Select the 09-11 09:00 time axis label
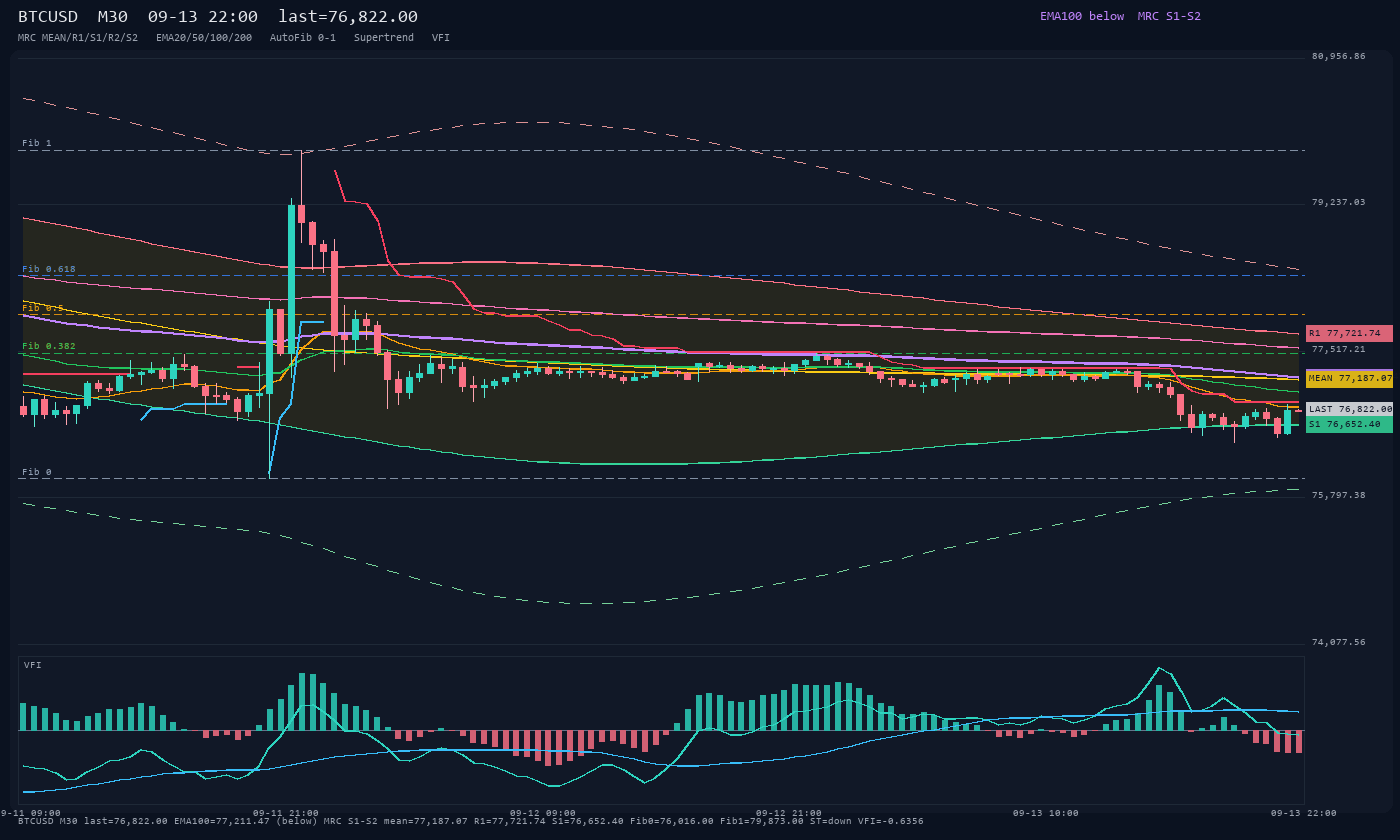 click(30, 813)
